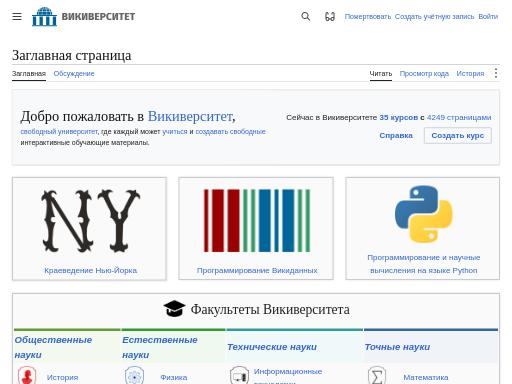The height and width of the screenshot is (384, 512).
Task: Open Информационные технологии text link
Action: [x=288, y=376]
